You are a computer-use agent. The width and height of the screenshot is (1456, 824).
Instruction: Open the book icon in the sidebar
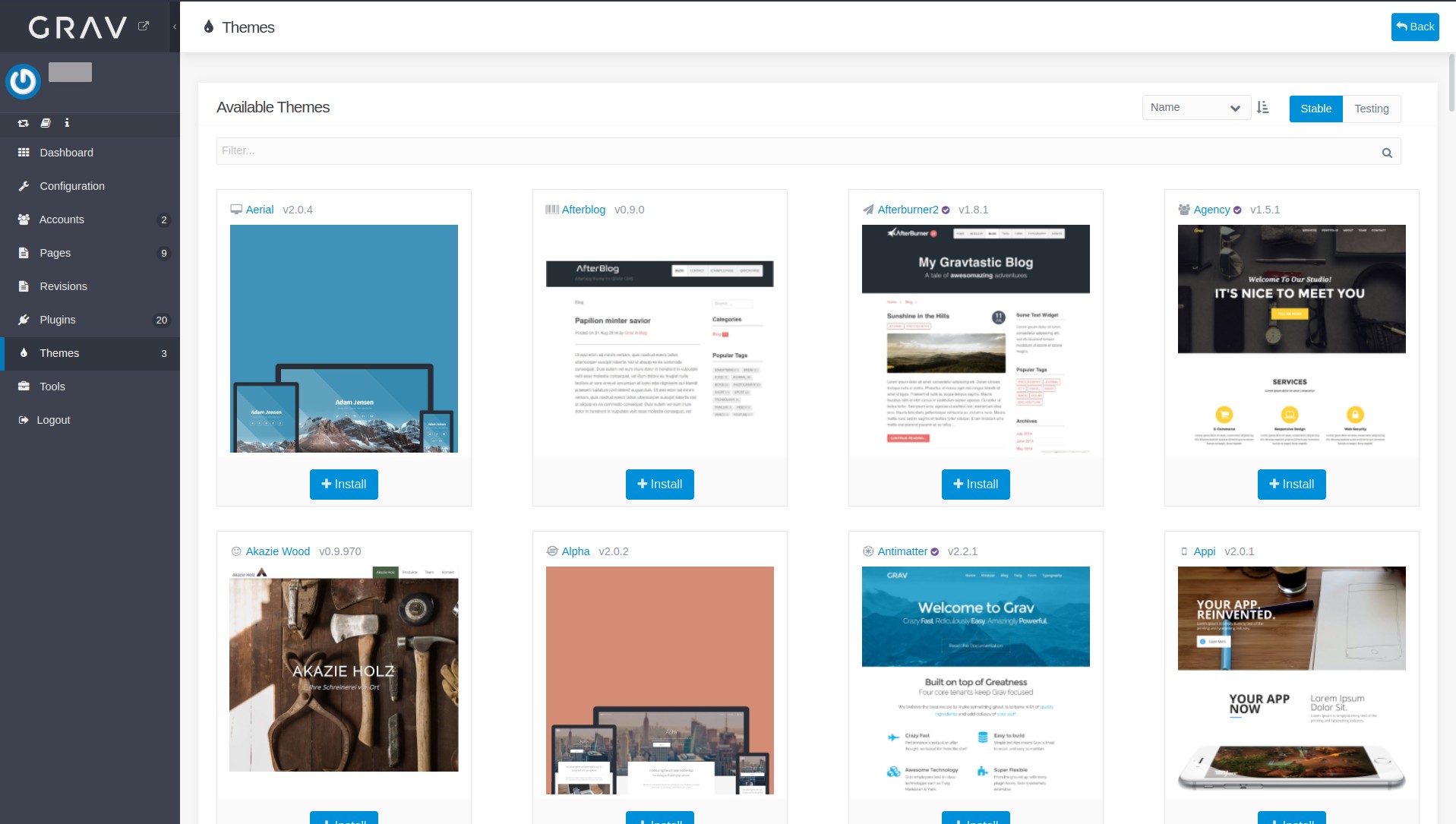[x=46, y=123]
